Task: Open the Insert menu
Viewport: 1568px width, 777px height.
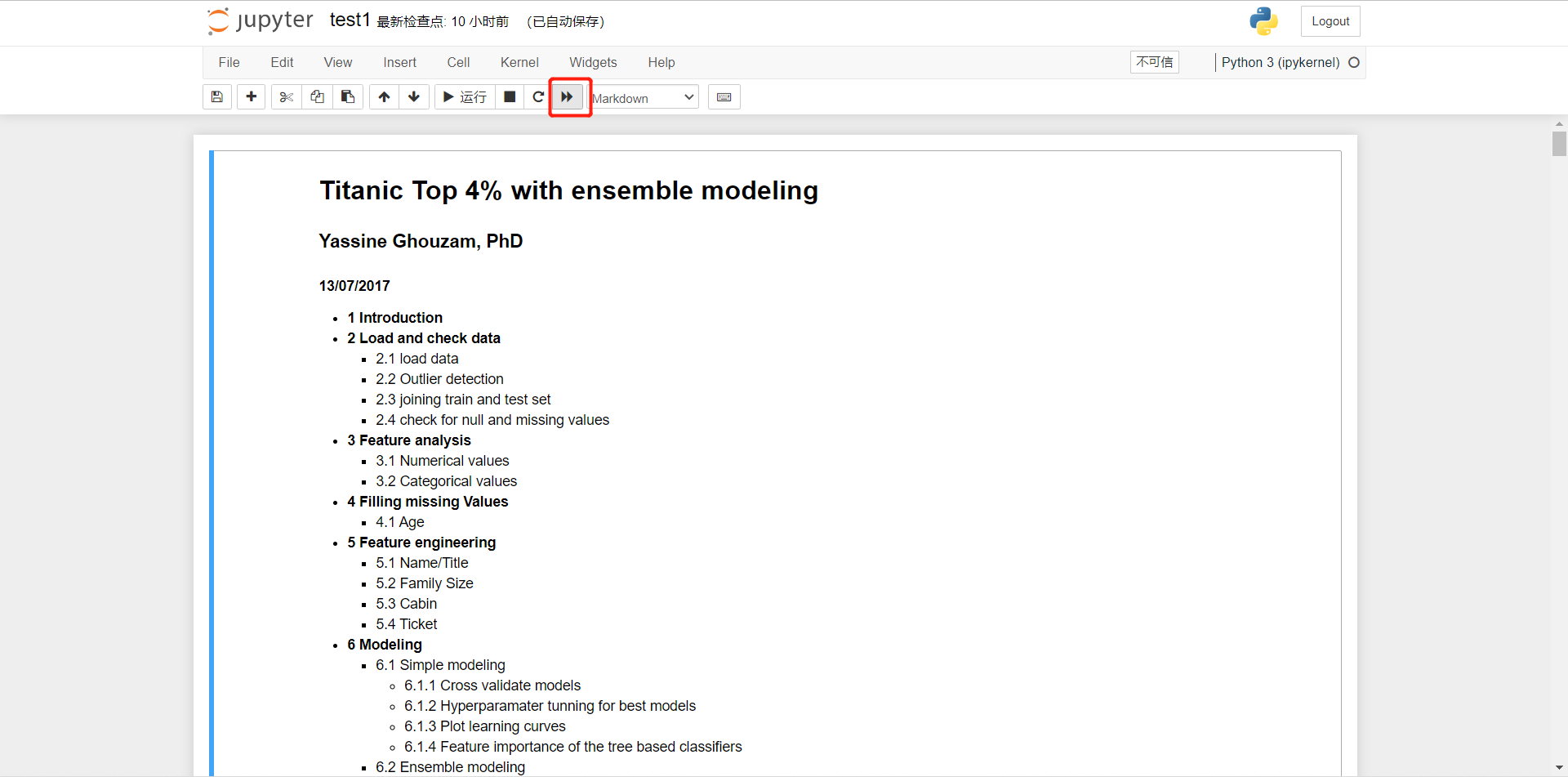Action: [400, 63]
